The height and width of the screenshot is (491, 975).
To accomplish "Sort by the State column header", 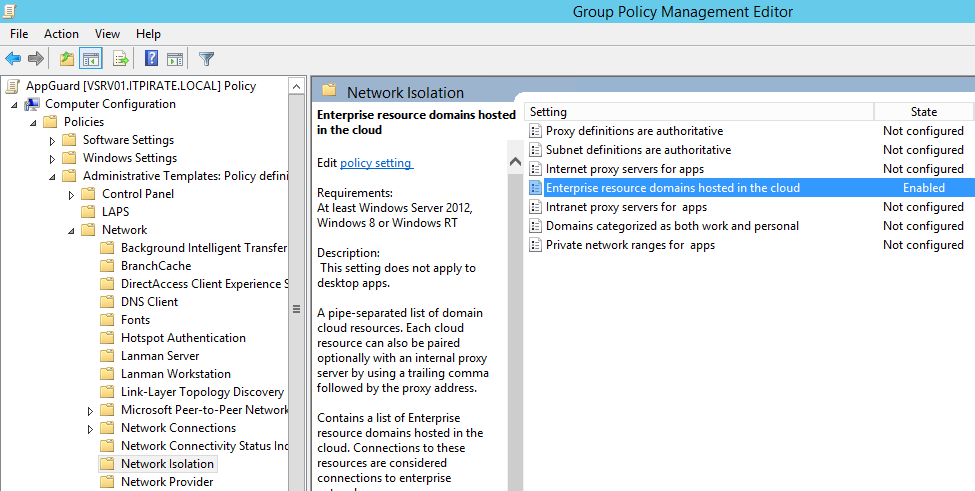I will [923, 112].
